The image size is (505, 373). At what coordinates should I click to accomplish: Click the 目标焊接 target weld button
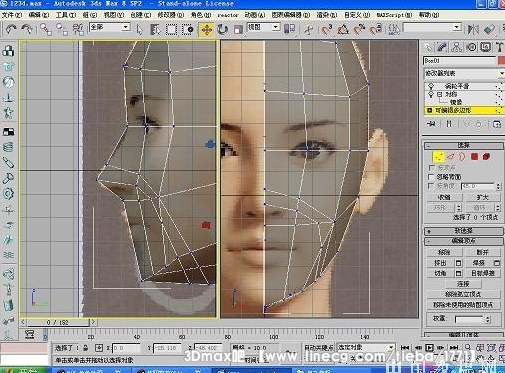pos(483,273)
